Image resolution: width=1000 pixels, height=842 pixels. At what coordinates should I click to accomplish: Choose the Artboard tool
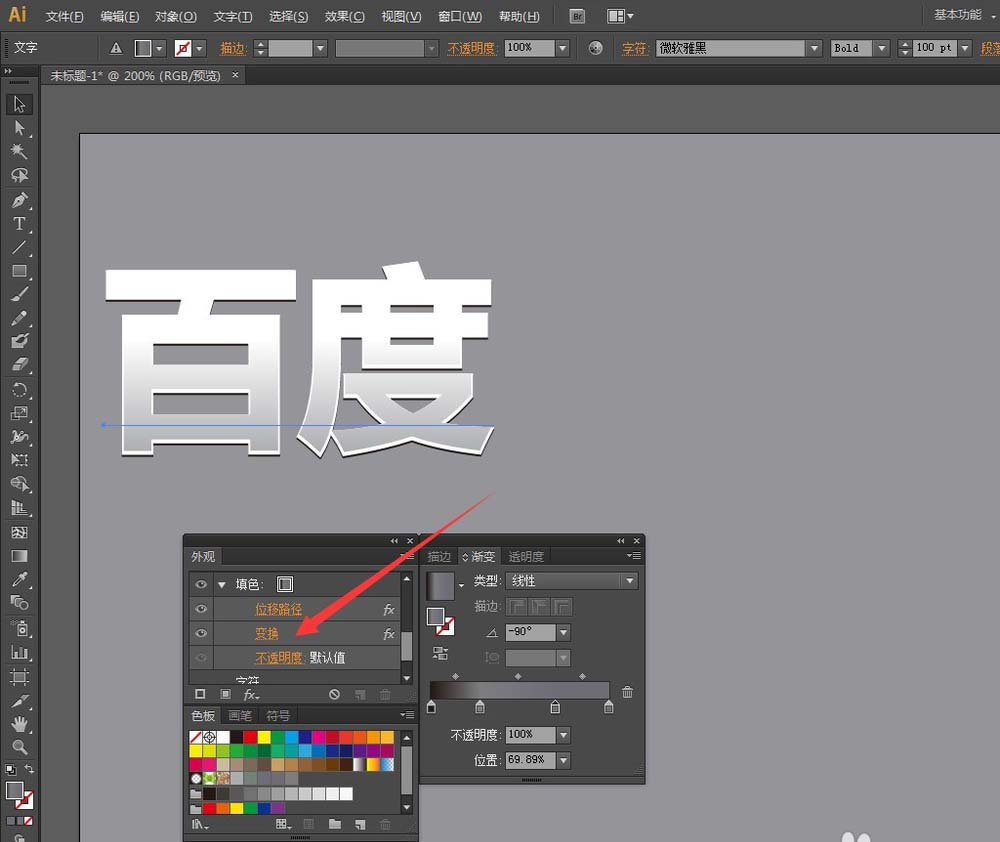coord(19,677)
